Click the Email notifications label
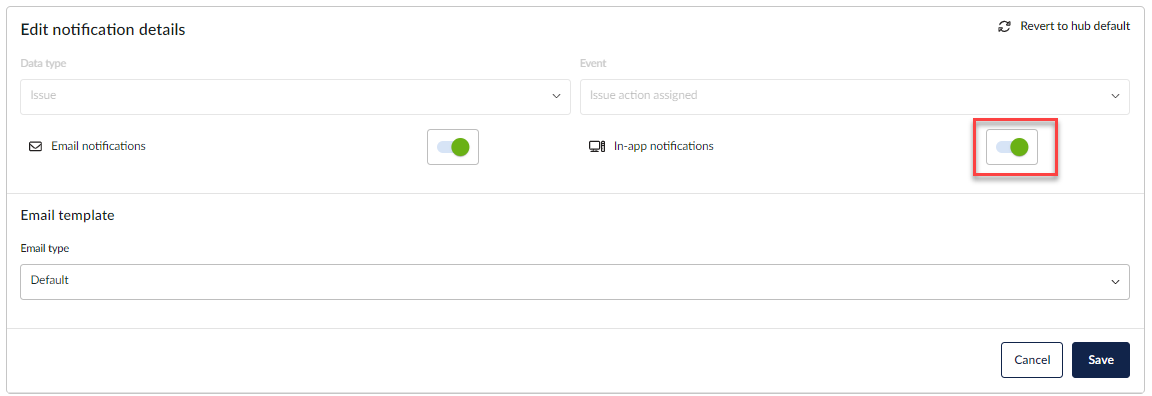1152x396 pixels. click(98, 146)
